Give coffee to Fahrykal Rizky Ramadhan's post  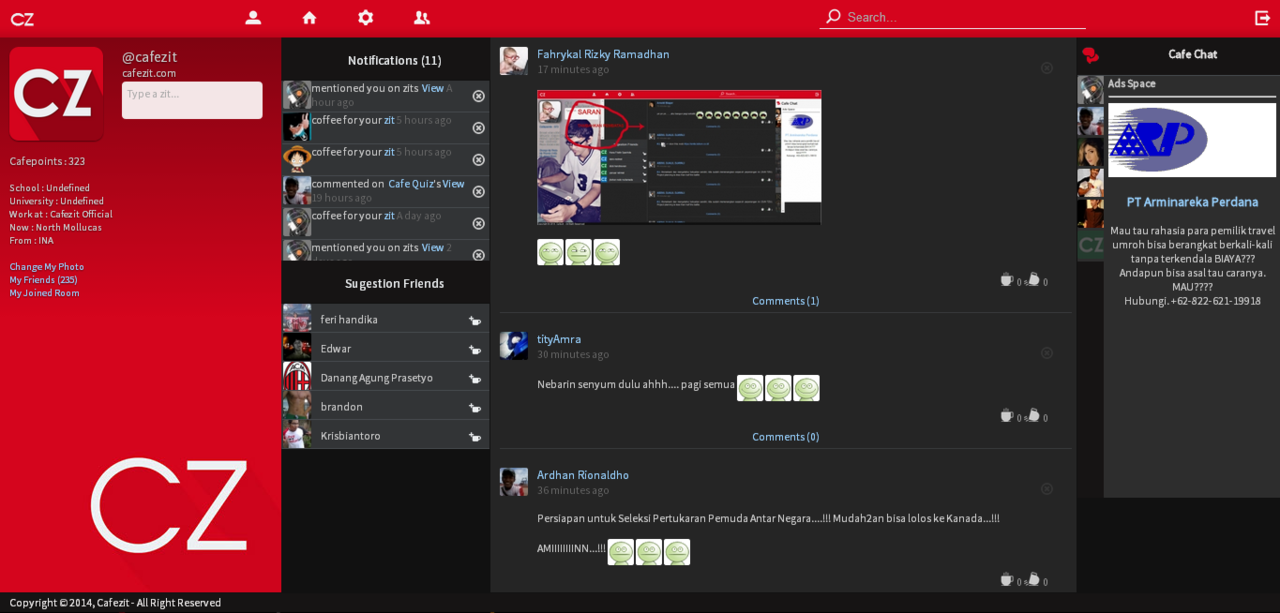(x=1007, y=280)
